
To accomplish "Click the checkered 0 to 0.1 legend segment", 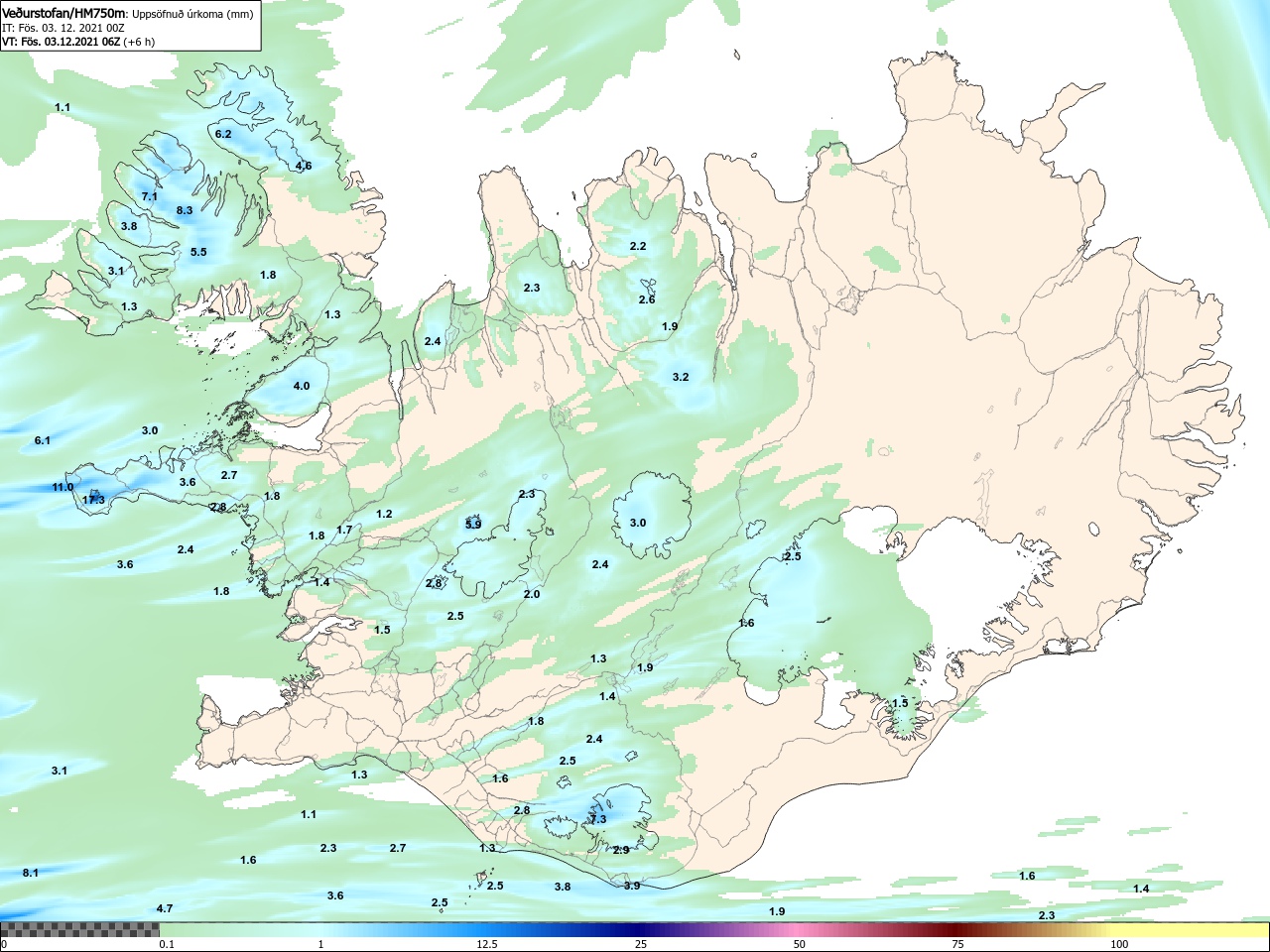I will coord(79,930).
